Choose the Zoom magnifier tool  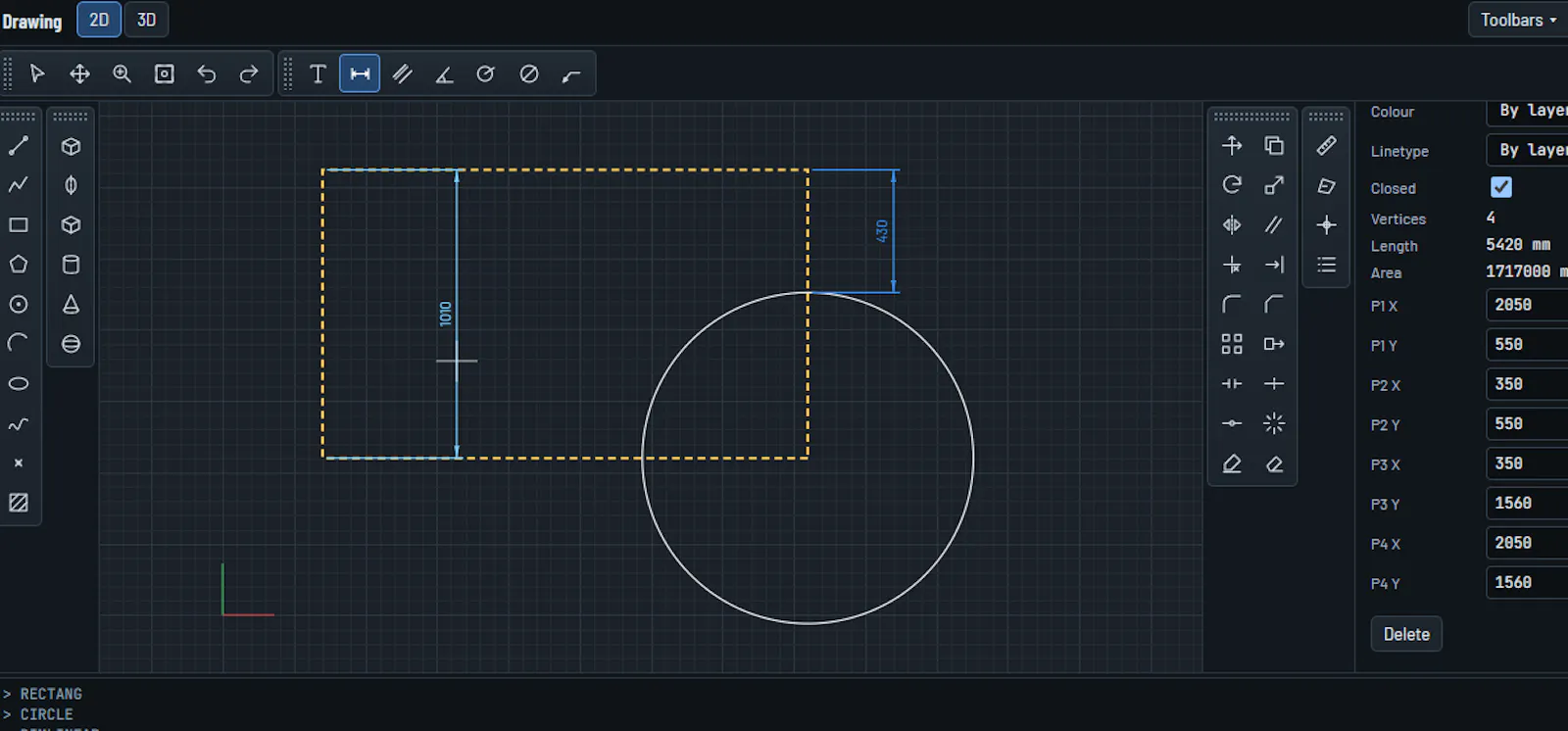point(122,73)
